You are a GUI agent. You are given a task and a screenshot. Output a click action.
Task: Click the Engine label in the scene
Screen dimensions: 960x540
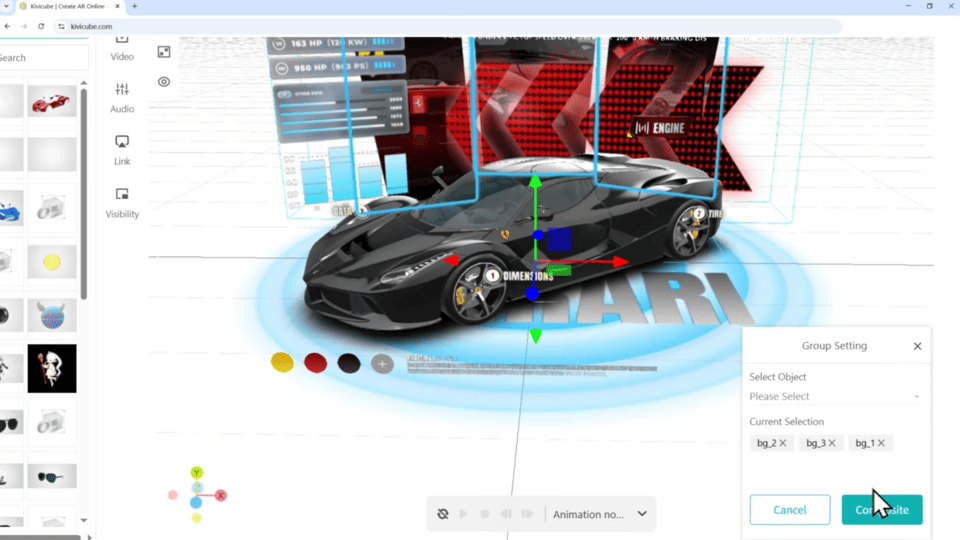pyautogui.click(x=659, y=128)
